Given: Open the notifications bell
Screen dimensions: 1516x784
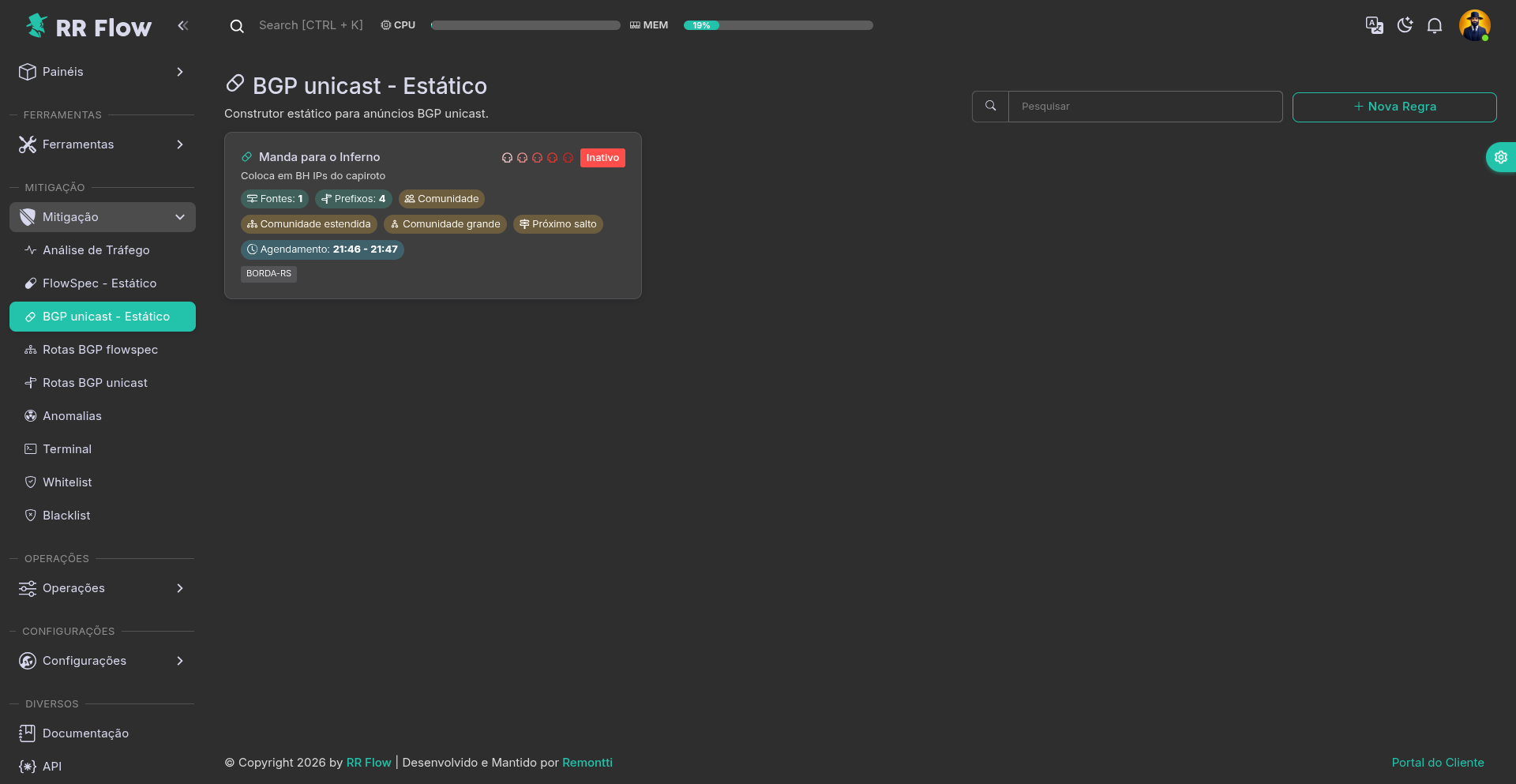Looking at the screenshot, I should pyautogui.click(x=1435, y=25).
